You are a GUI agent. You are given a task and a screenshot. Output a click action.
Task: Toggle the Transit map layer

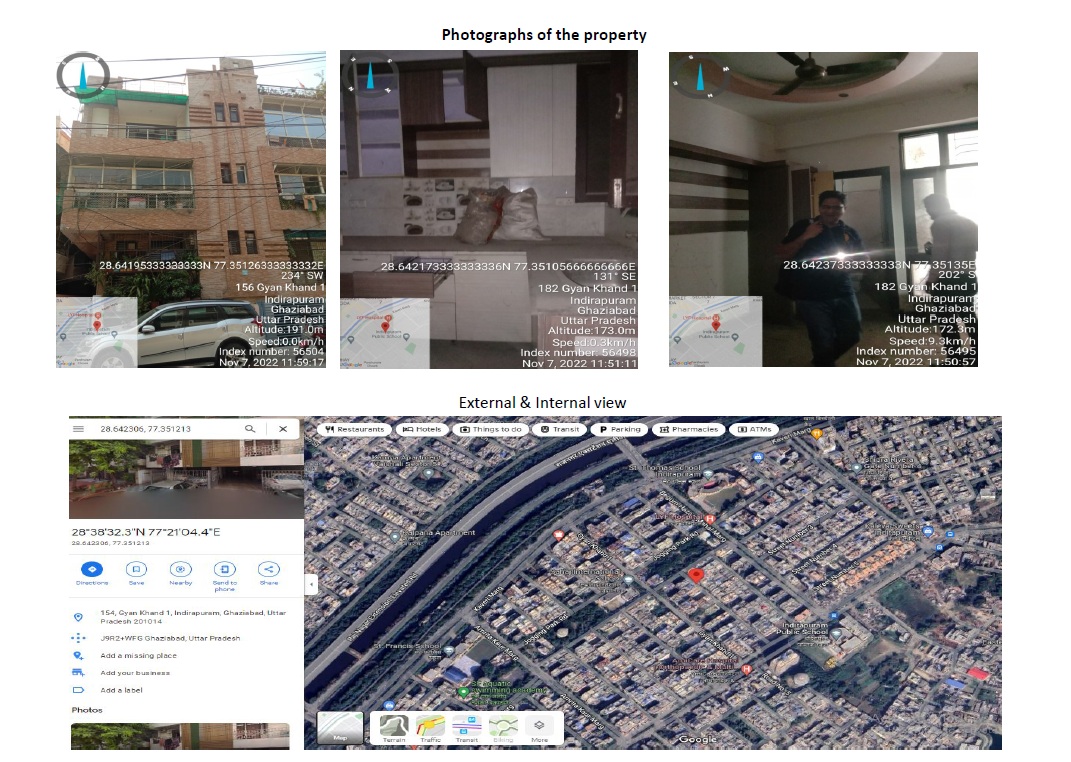(466, 728)
